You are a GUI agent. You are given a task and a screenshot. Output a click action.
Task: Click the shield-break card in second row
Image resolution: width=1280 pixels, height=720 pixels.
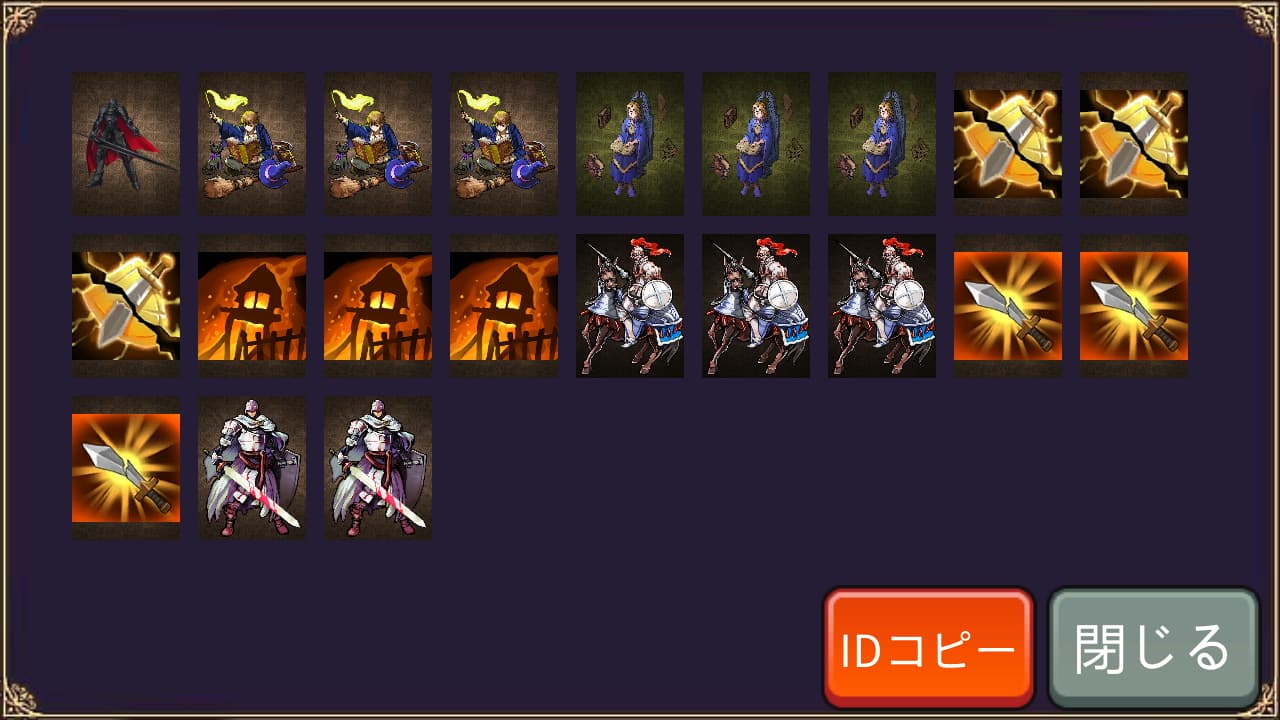(x=126, y=306)
